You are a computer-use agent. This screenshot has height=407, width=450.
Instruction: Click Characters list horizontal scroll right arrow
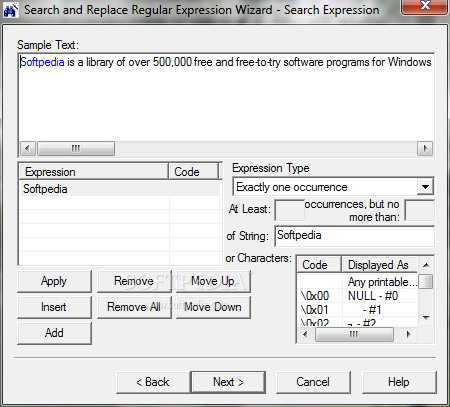click(409, 334)
